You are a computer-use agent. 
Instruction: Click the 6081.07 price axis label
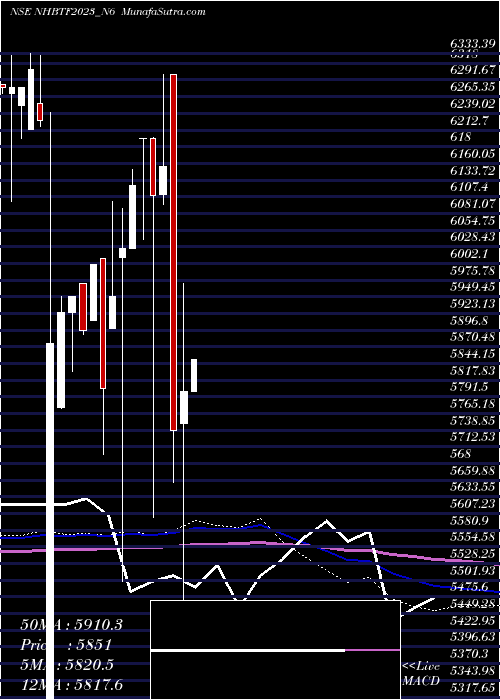coord(472,204)
